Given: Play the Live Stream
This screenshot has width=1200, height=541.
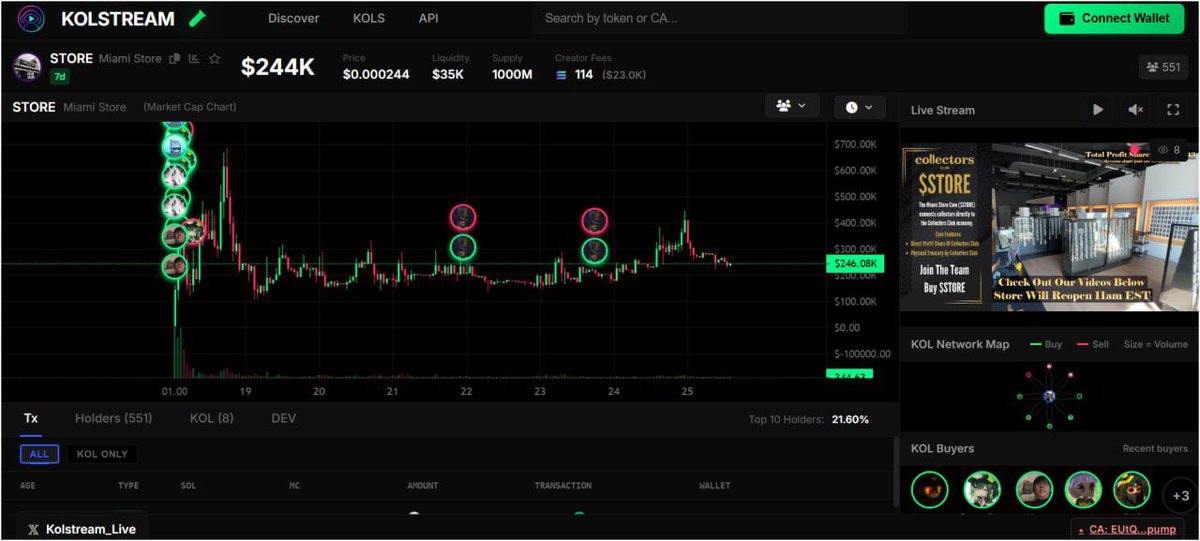Looking at the screenshot, I should 1098,110.
